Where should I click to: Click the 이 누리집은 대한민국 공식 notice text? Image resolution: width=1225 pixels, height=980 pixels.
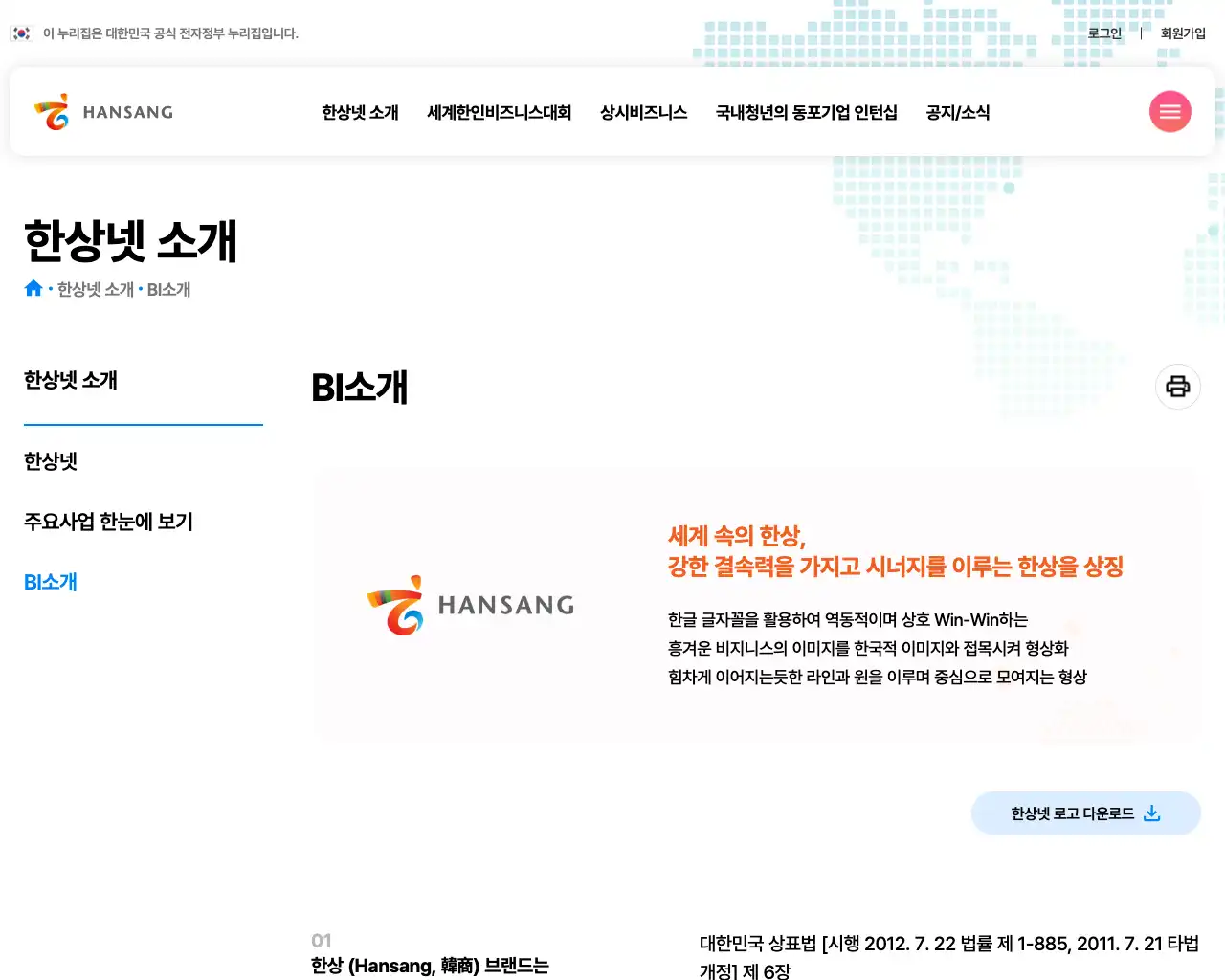(x=170, y=33)
